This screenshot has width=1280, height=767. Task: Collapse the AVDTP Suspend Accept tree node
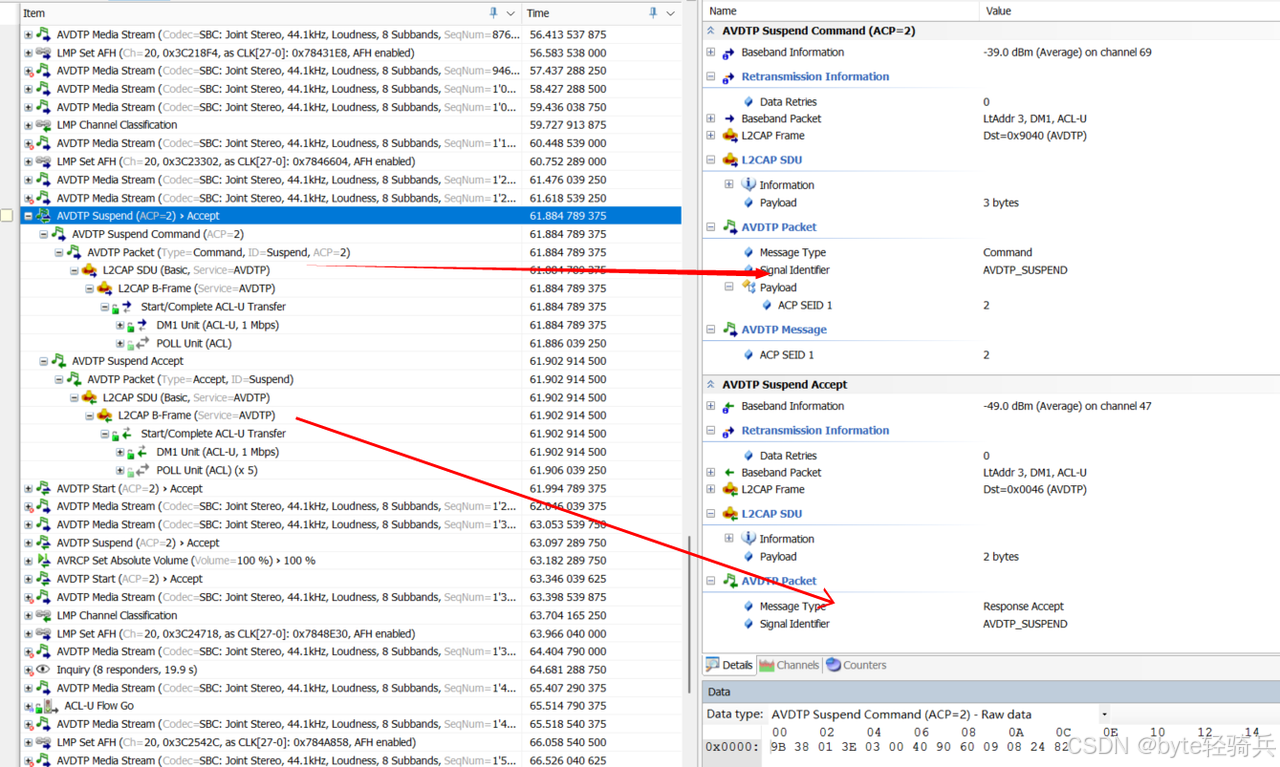pos(43,361)
